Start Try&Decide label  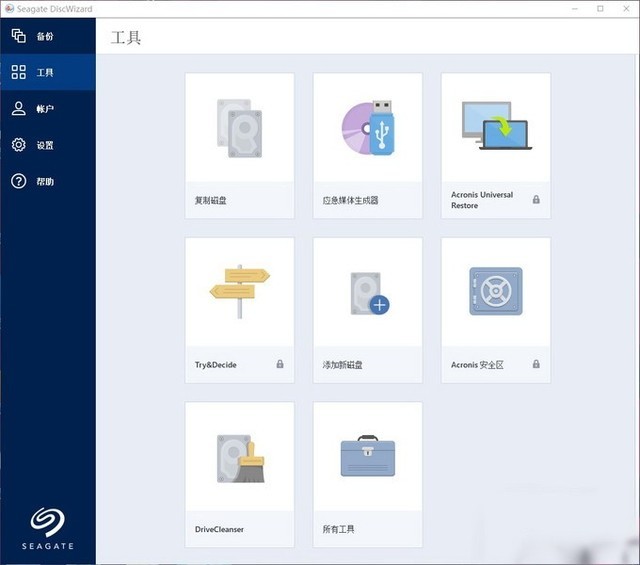pos(216,365)
